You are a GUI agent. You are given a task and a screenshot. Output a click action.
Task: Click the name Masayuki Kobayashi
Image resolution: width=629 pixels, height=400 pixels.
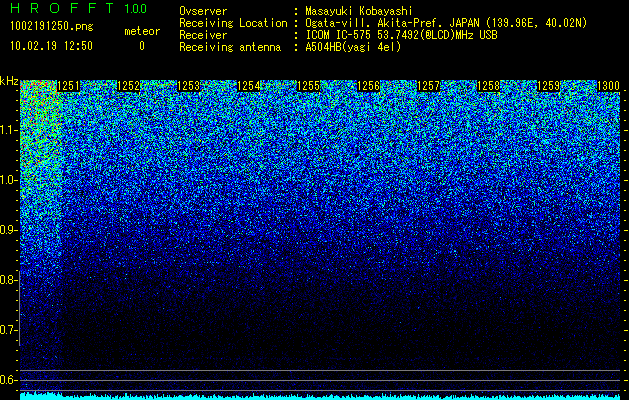coord(359,11)
